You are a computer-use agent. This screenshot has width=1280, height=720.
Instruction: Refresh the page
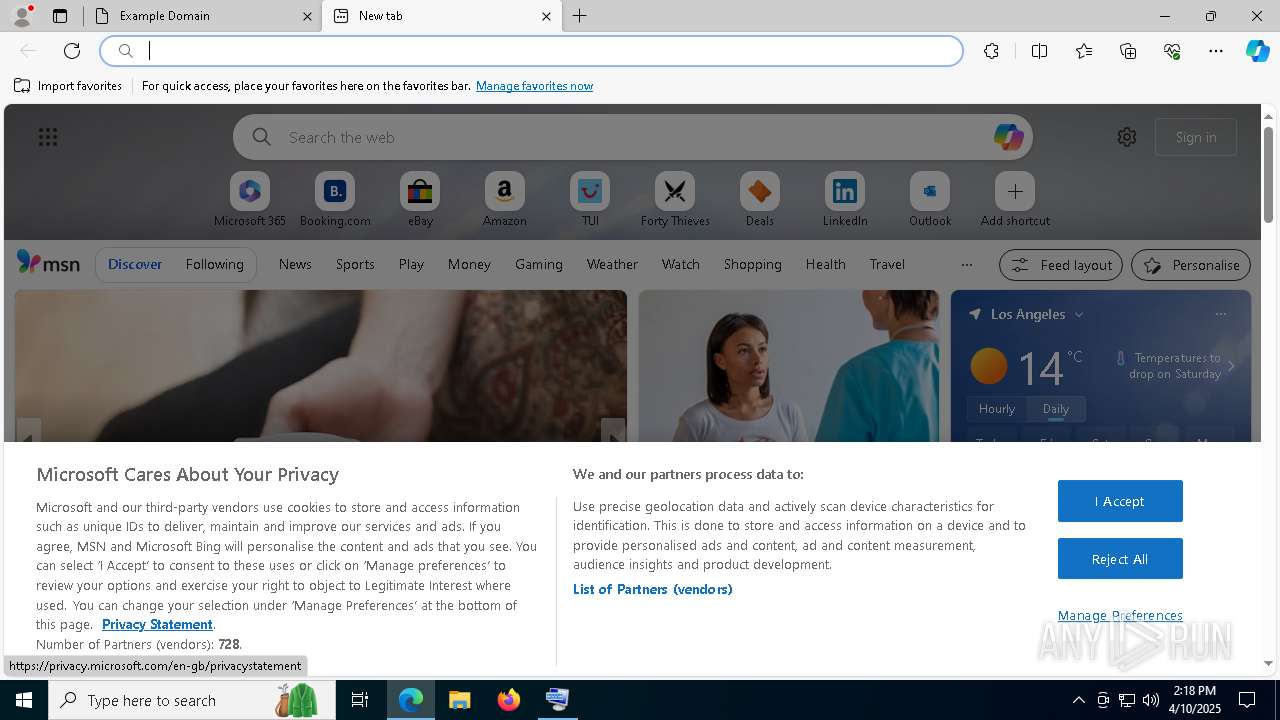(x=72, y=51)
